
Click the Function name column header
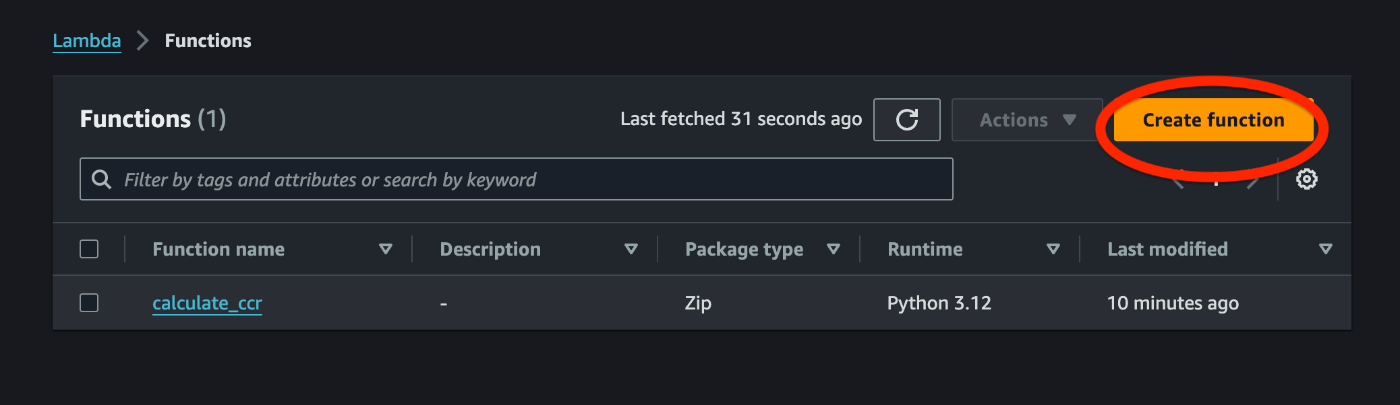tap(218, 249)
